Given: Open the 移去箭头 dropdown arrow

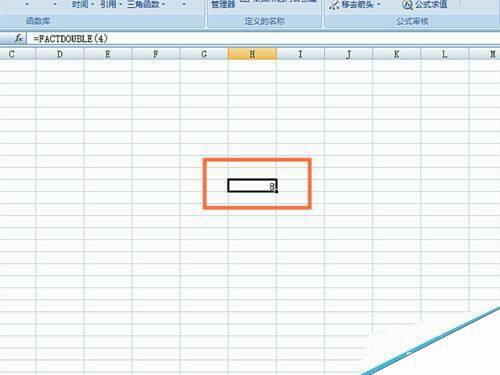Looking at the screenshot, I should point(379,5).
